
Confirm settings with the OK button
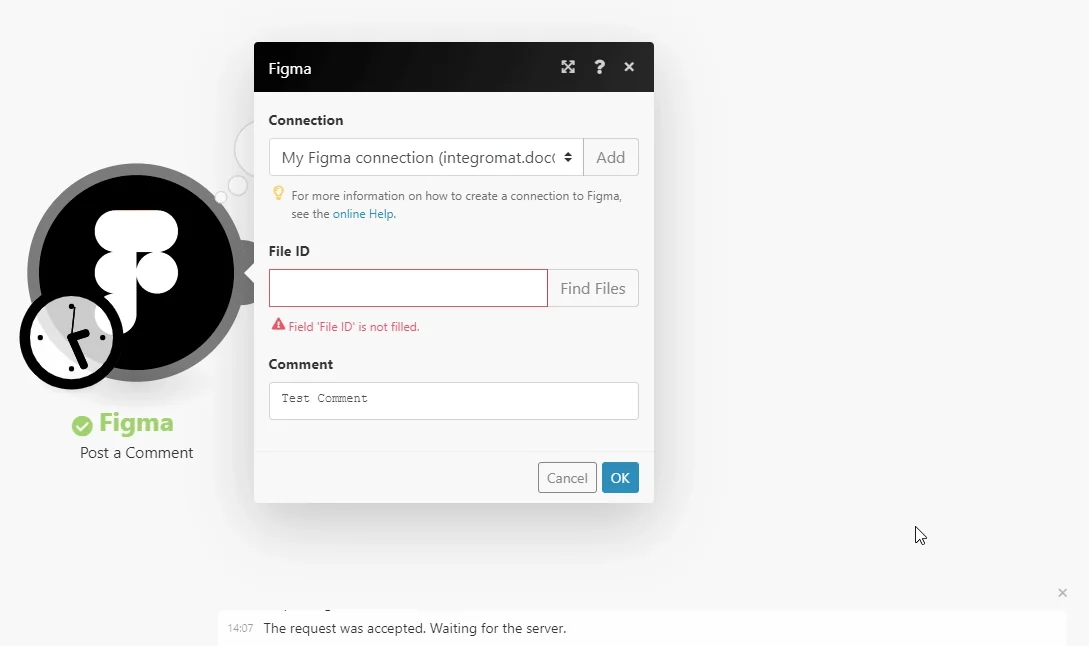pos(620,478)
